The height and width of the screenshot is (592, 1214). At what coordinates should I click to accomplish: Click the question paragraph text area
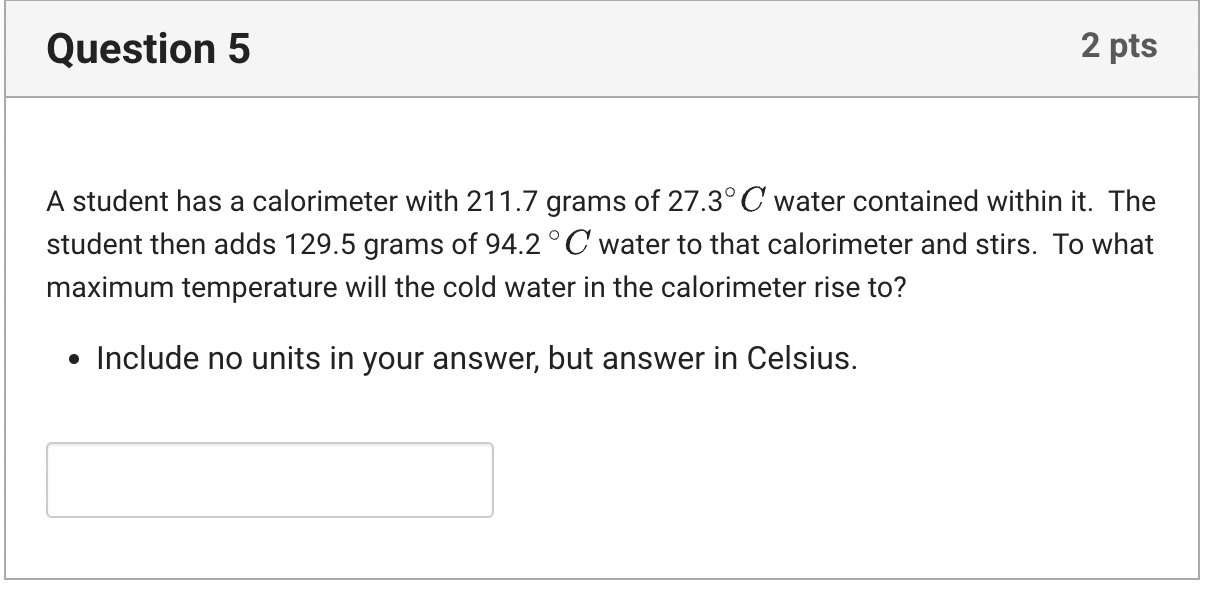pyautogui.click(x=600, y=243)
